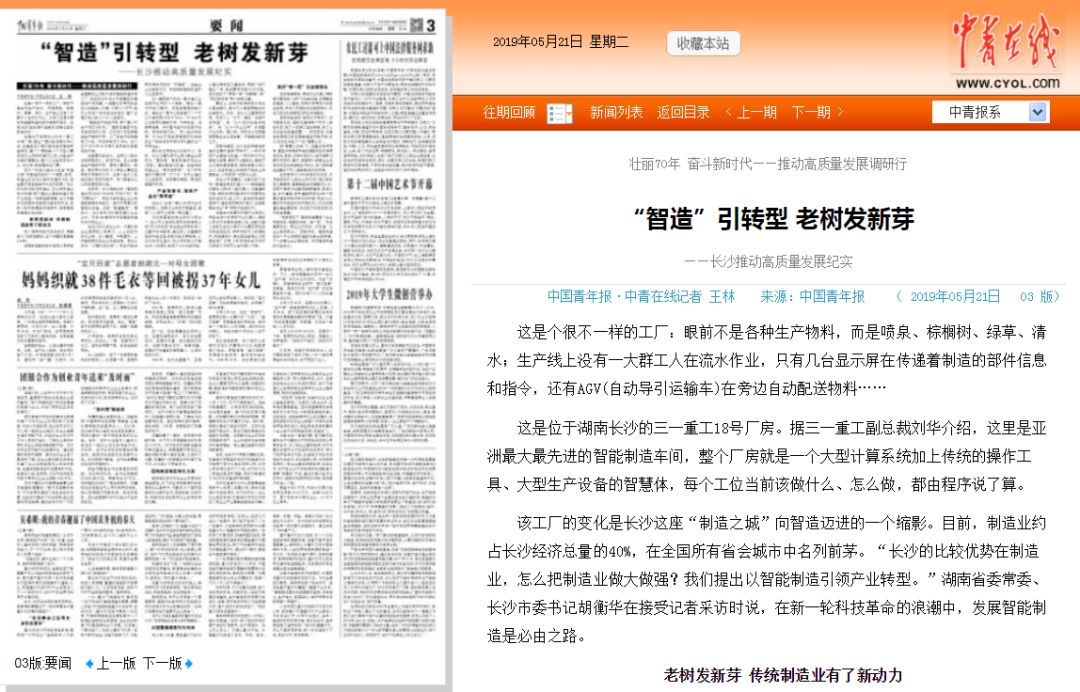Open 妈妈织就38件毛衣等回被拐37年女儿 article on newspaper page
1080x692 pixels.
click(141, 280)
